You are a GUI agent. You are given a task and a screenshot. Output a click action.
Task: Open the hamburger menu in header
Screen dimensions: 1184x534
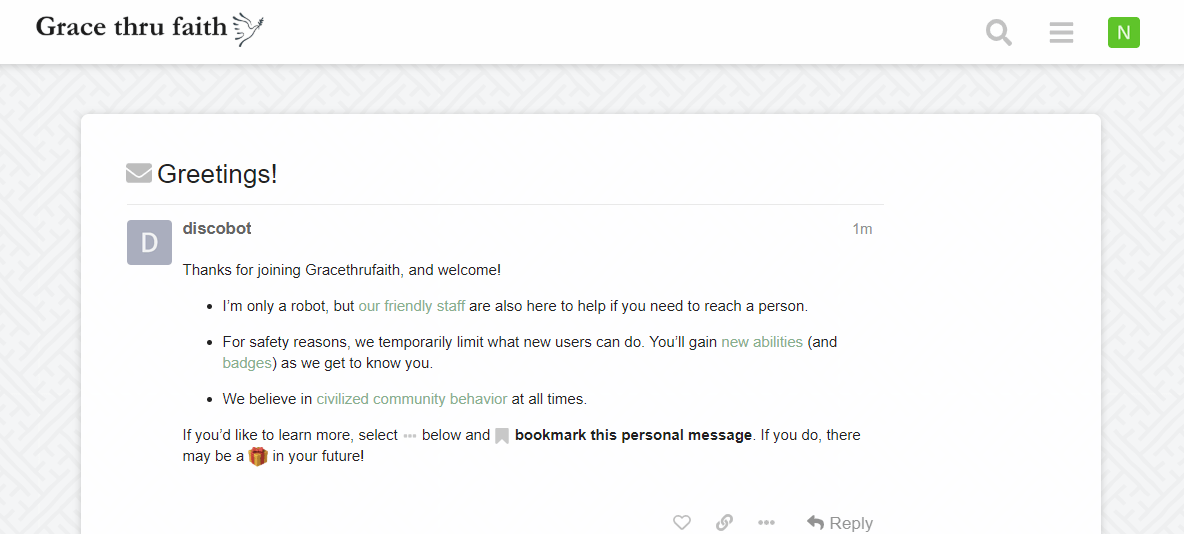[x=1061, y=32]
